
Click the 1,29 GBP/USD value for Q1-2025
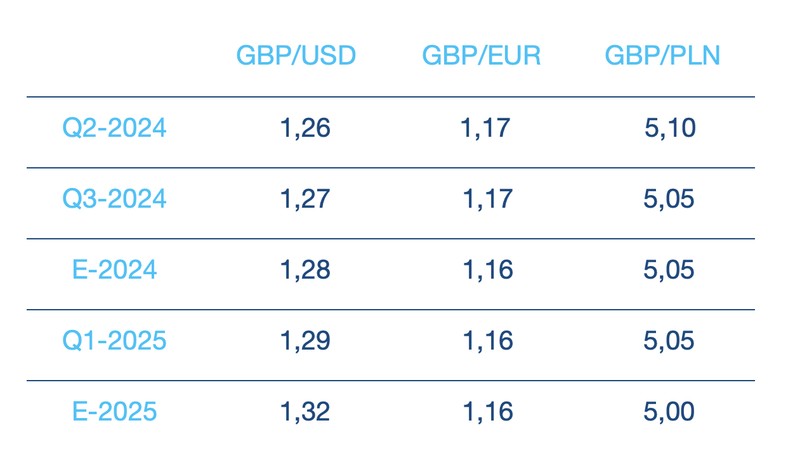tap(305, 341)
